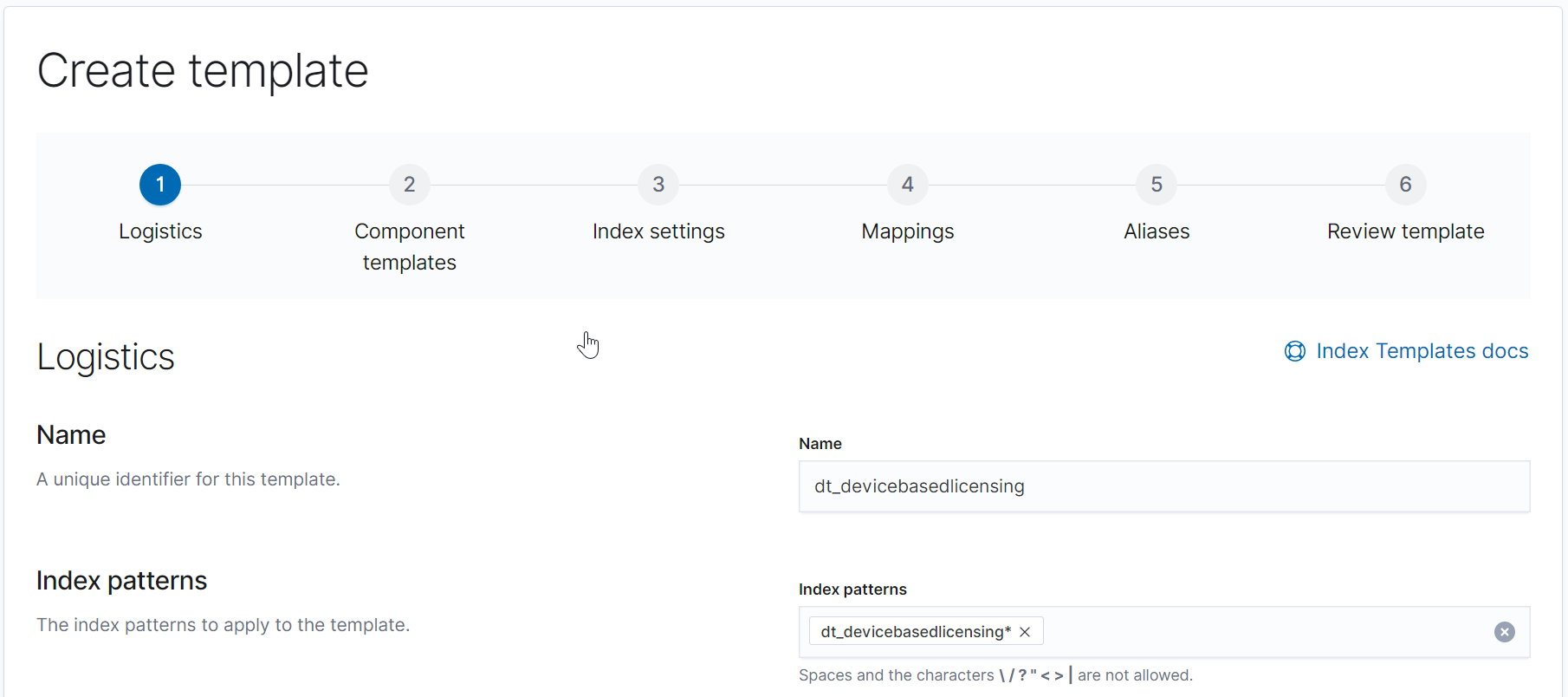Open the Index Templates docs link
1568x697 pixels.
pyautogui.click(x=1422, y=351)
